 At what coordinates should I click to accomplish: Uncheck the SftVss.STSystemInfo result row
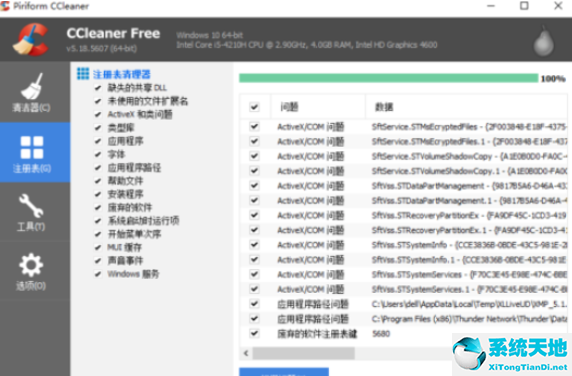[254, 245]
